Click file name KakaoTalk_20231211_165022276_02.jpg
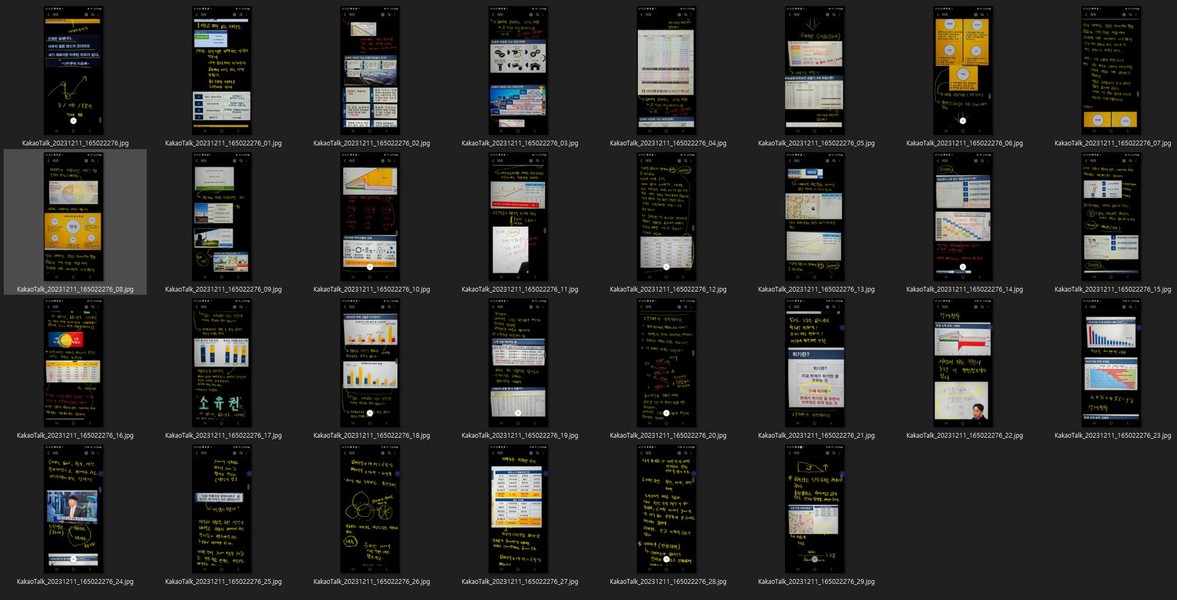The image size is (1177, 600). point(372,143)
